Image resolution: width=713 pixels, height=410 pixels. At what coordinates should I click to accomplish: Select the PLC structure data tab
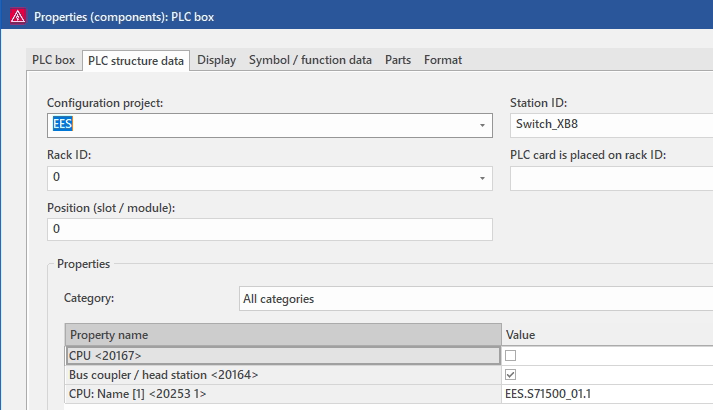point(136,61)
